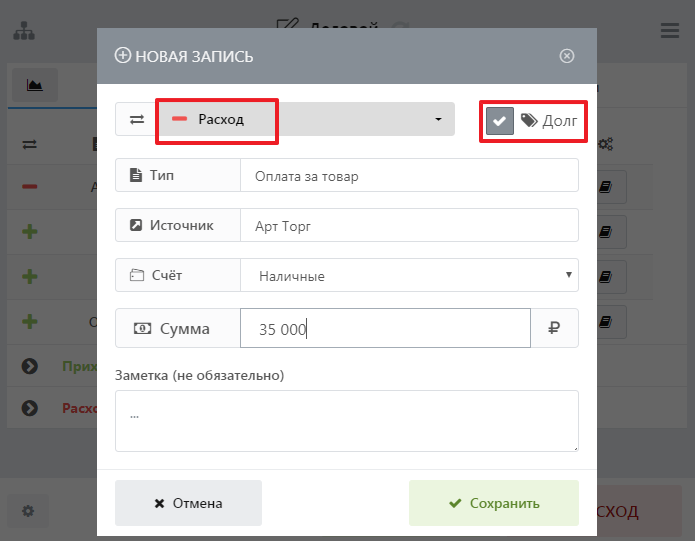
Task: Click the Заметка note text area
Action: 346,420
